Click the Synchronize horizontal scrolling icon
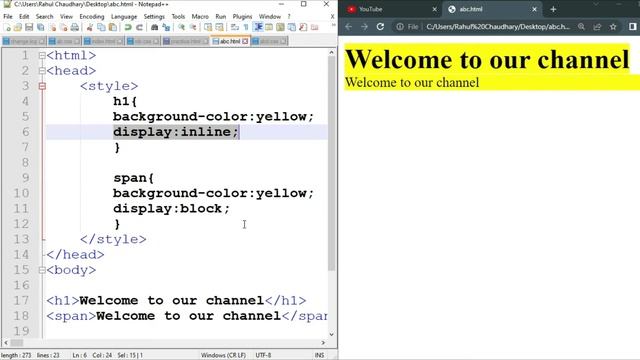The width and height of the screenshot is (640, 360). pyautogui.click(x=220, y=27)
